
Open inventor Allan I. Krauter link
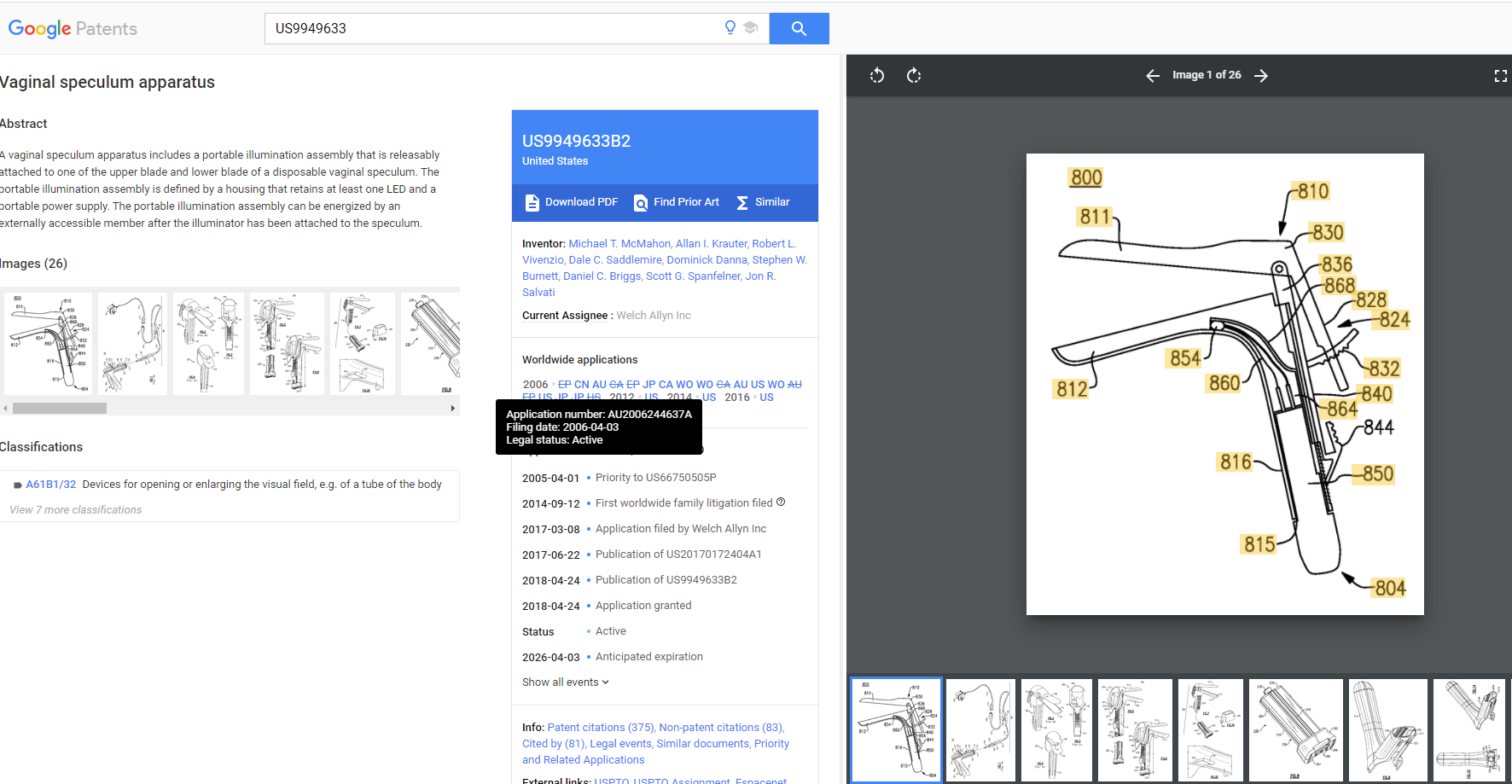(712, 244)
